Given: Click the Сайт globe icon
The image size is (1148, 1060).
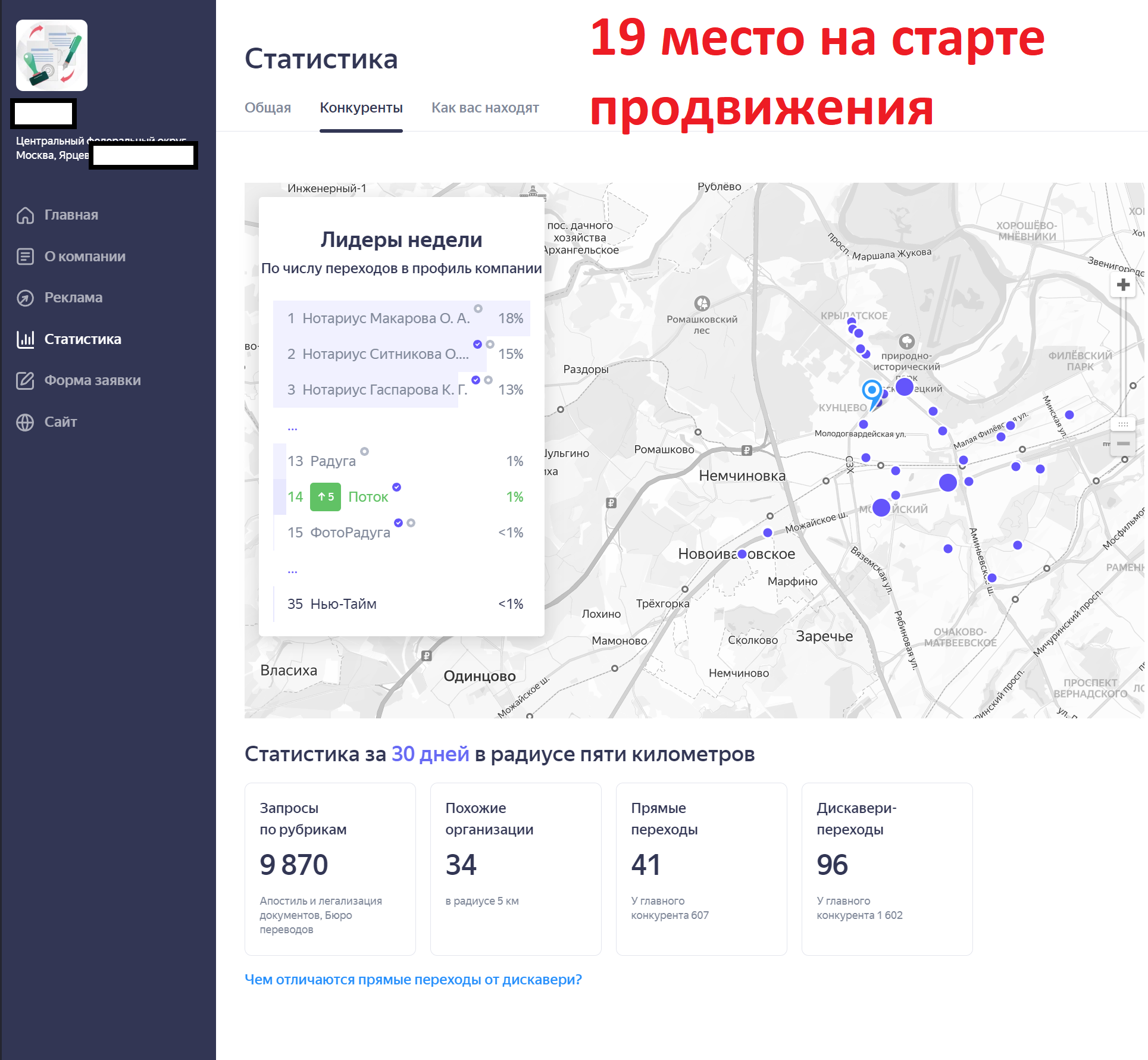Looking at the screenshot, I should pyautogui.click(x=25, y=422).
